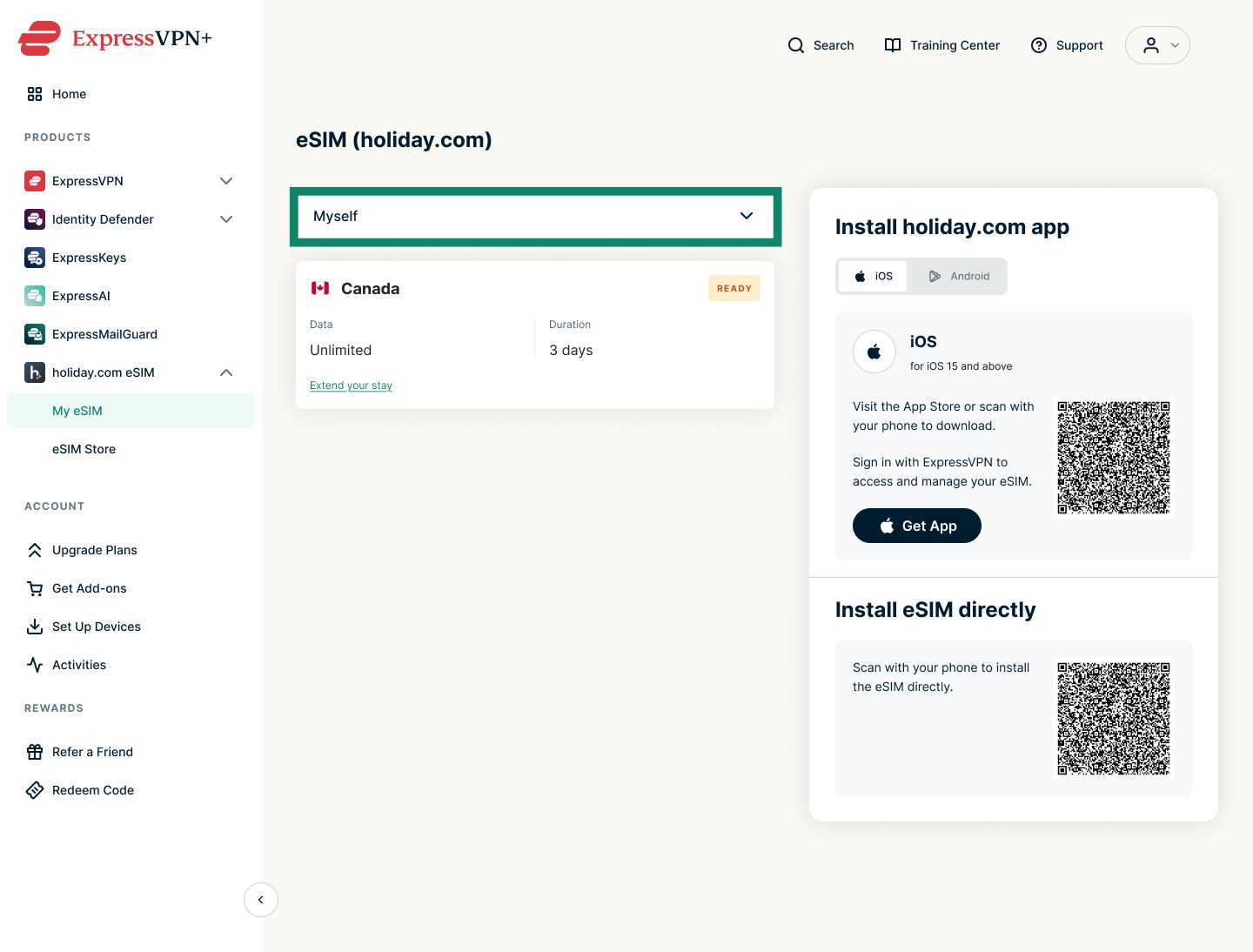Viewport: 1253px width, 952px height.
Task: Click the direct eSIM install QR code
Action: (x=1114, y=719)
